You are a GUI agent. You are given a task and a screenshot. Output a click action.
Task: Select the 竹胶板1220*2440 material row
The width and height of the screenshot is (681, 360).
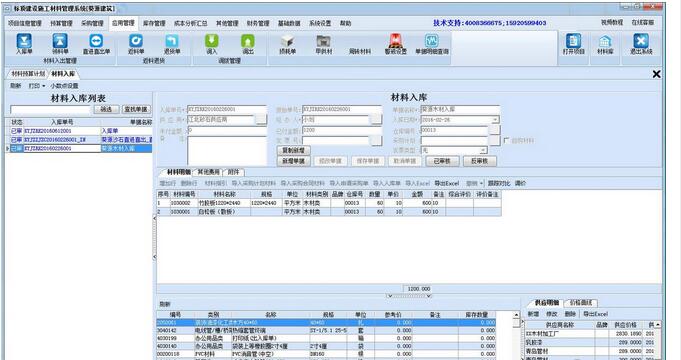coord(329,203)
